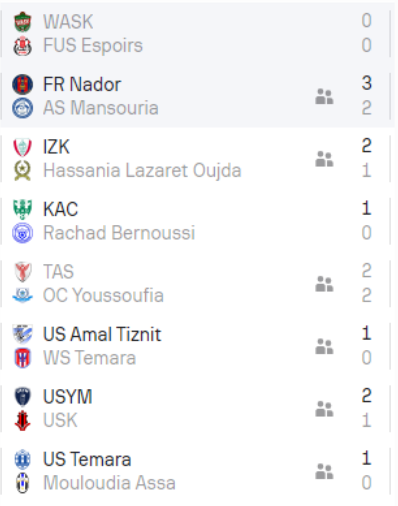Open lineups icon for US Amal Tiznit match
The height and width of the screenshot is (506, 398).
click(x=324, y=346)
